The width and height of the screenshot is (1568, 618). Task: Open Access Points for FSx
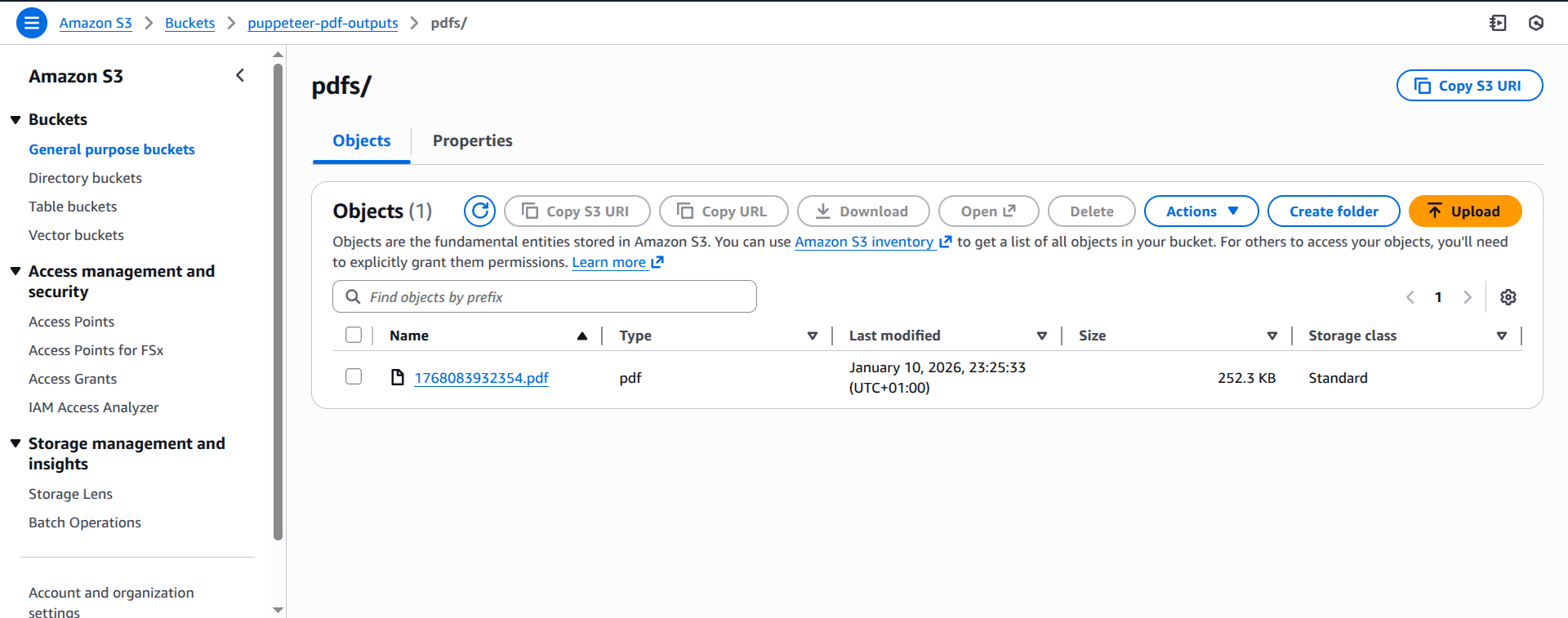pos(96,350)
